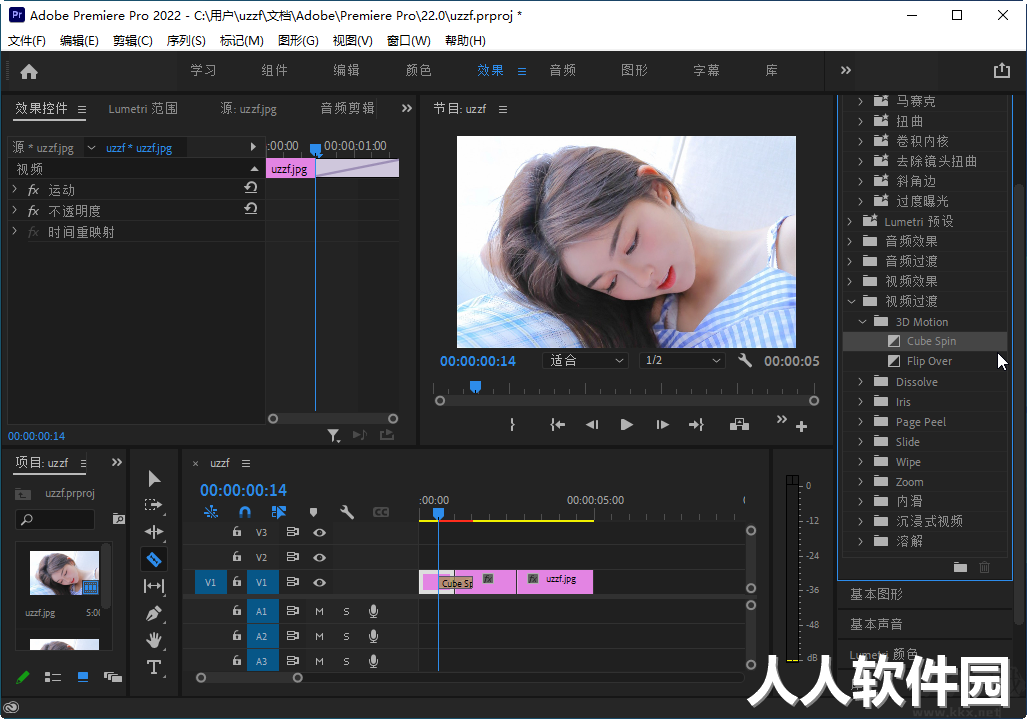The width and height of the screenshot is (1027, 719).
Task: Toggle V2 track output eye
Action: [320, 557]
